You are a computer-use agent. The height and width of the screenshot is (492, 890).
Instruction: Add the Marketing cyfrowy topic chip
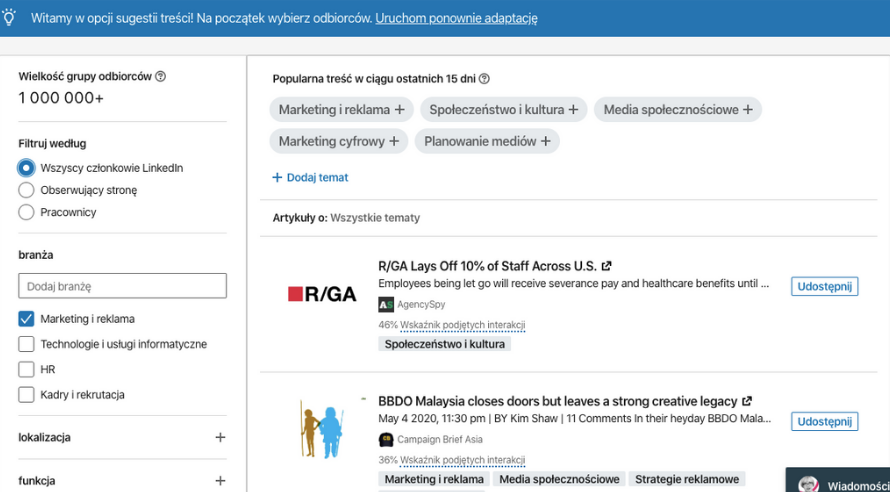click(339, 141)
